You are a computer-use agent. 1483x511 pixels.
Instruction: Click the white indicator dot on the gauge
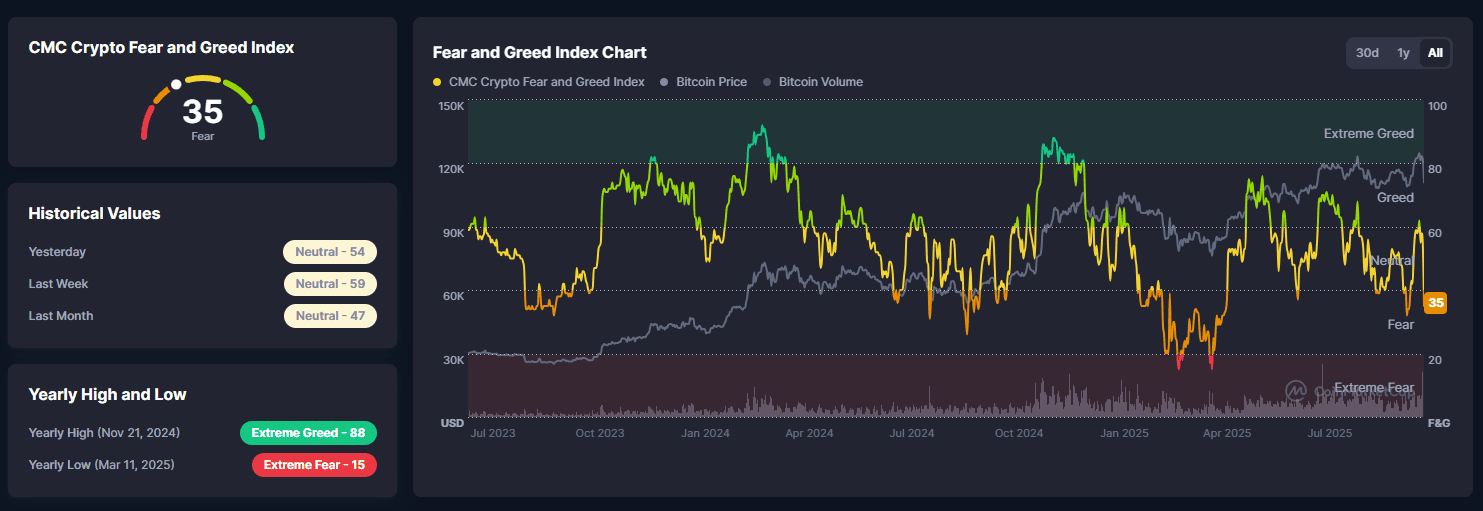pyautogui.click(x=176, y=85)
